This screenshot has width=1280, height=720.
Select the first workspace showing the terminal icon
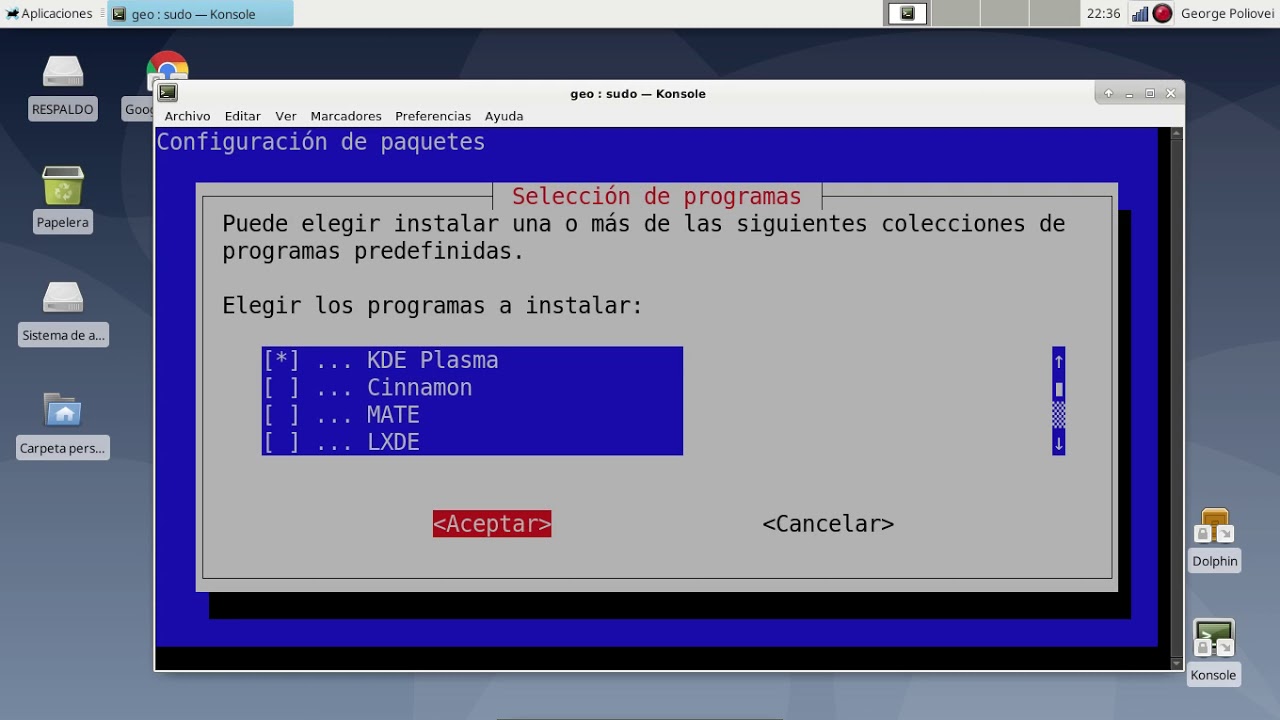tap(907, 13)
